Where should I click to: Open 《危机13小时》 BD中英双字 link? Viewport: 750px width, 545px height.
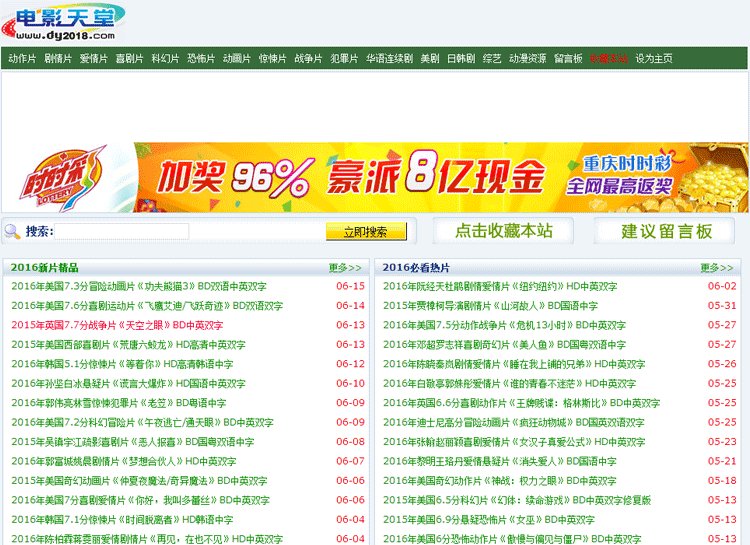[504, 325]
